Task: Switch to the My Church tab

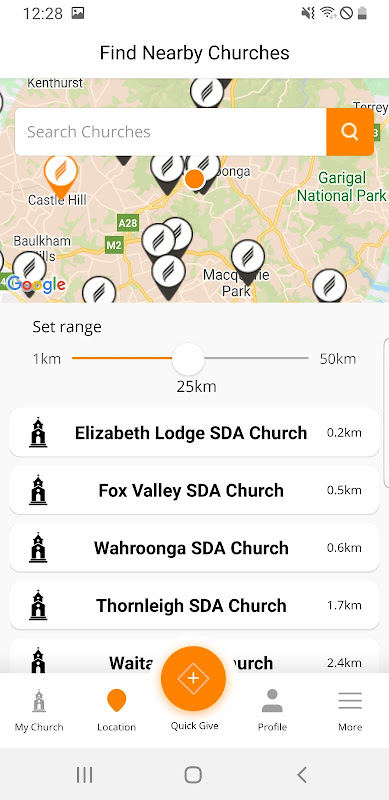Action: tap(39, 711)
